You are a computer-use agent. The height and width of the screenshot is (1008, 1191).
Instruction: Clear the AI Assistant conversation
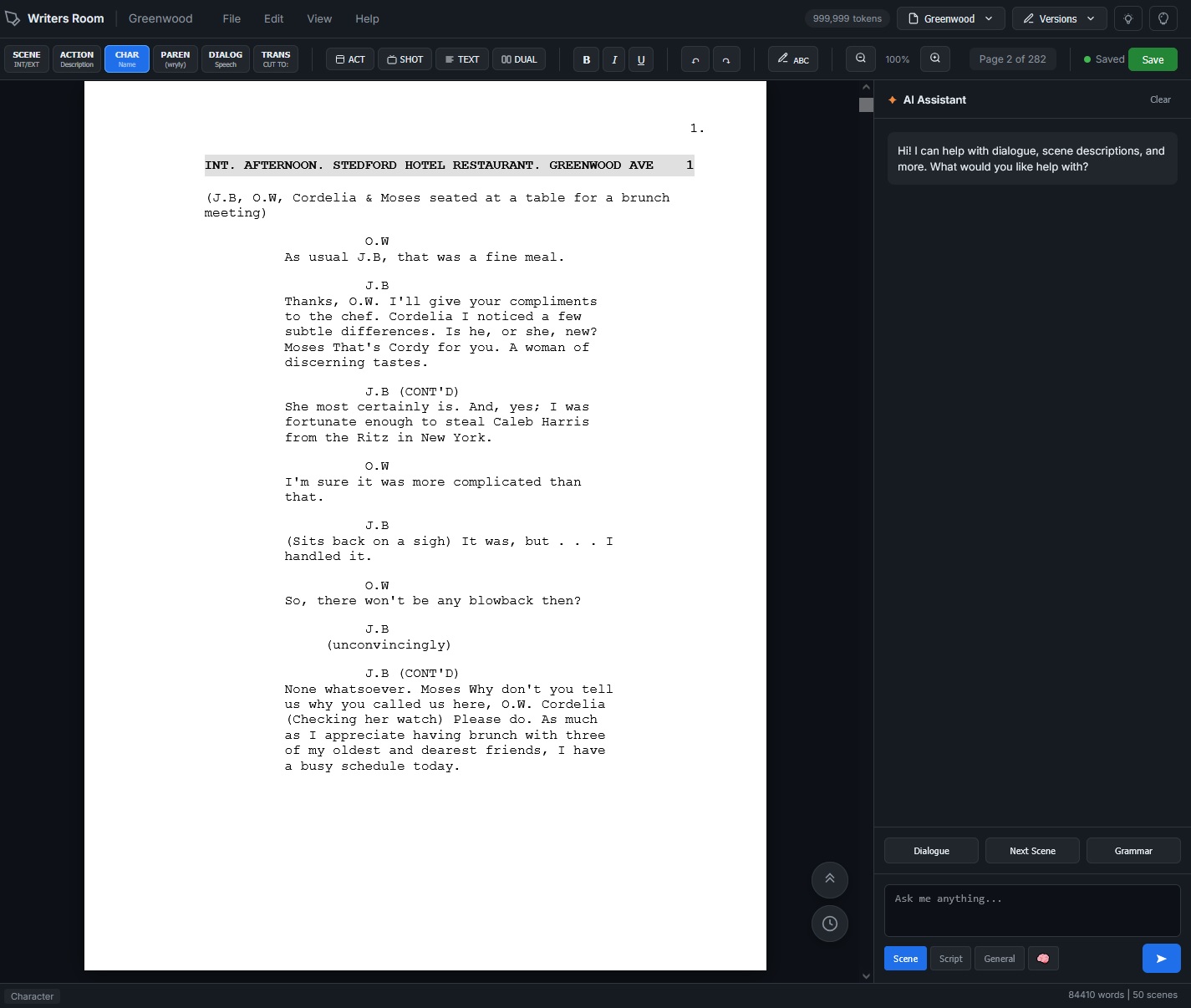point(1160,99)
